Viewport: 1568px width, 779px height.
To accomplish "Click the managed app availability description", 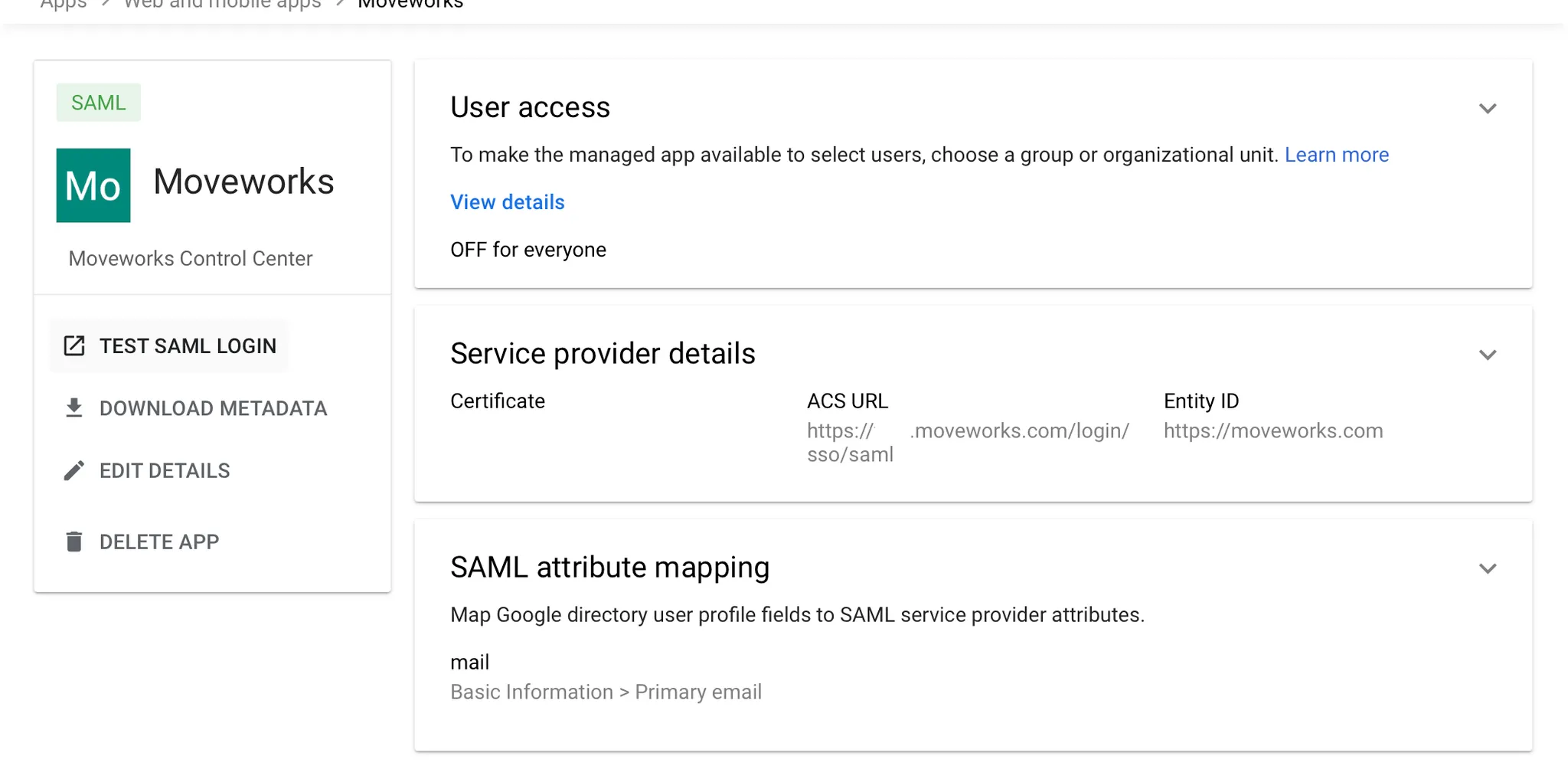I will coord(864,155).
